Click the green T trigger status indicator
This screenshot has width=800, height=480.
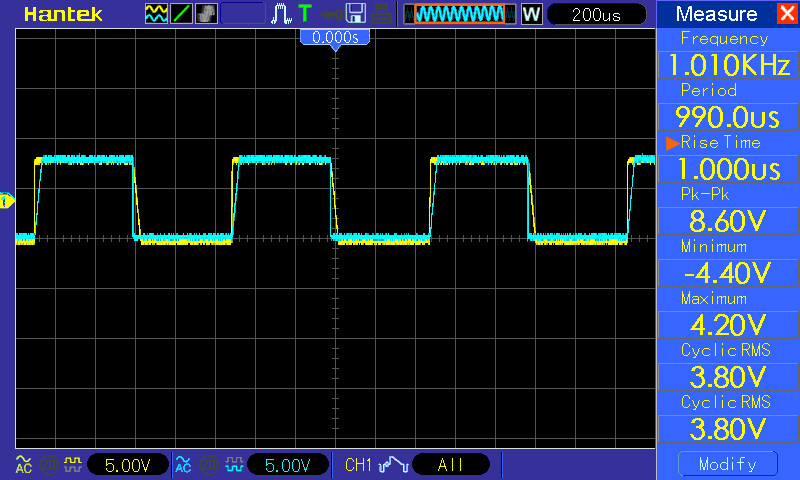pyautogui.click(x=305, y=13)
